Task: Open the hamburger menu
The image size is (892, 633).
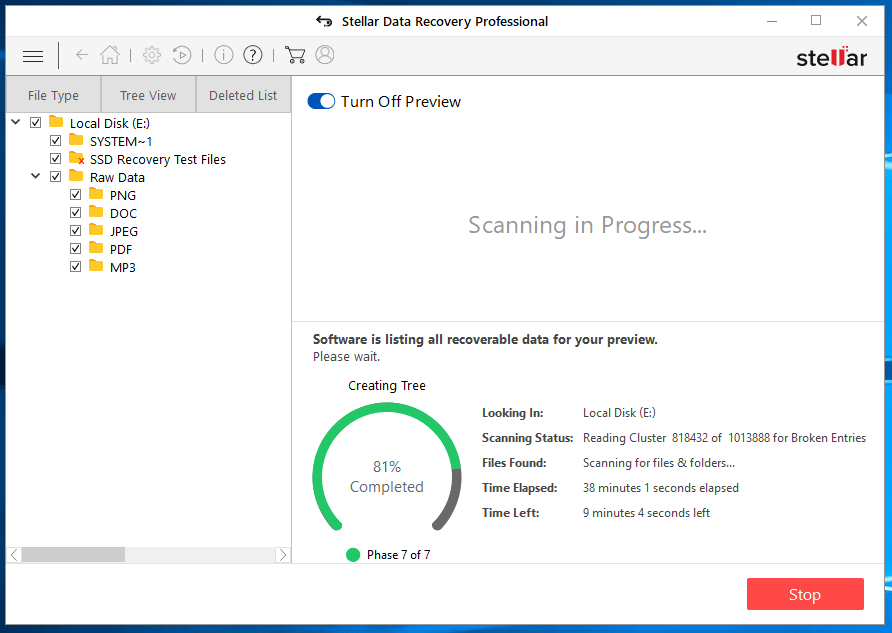Action: tap(33, 56)
